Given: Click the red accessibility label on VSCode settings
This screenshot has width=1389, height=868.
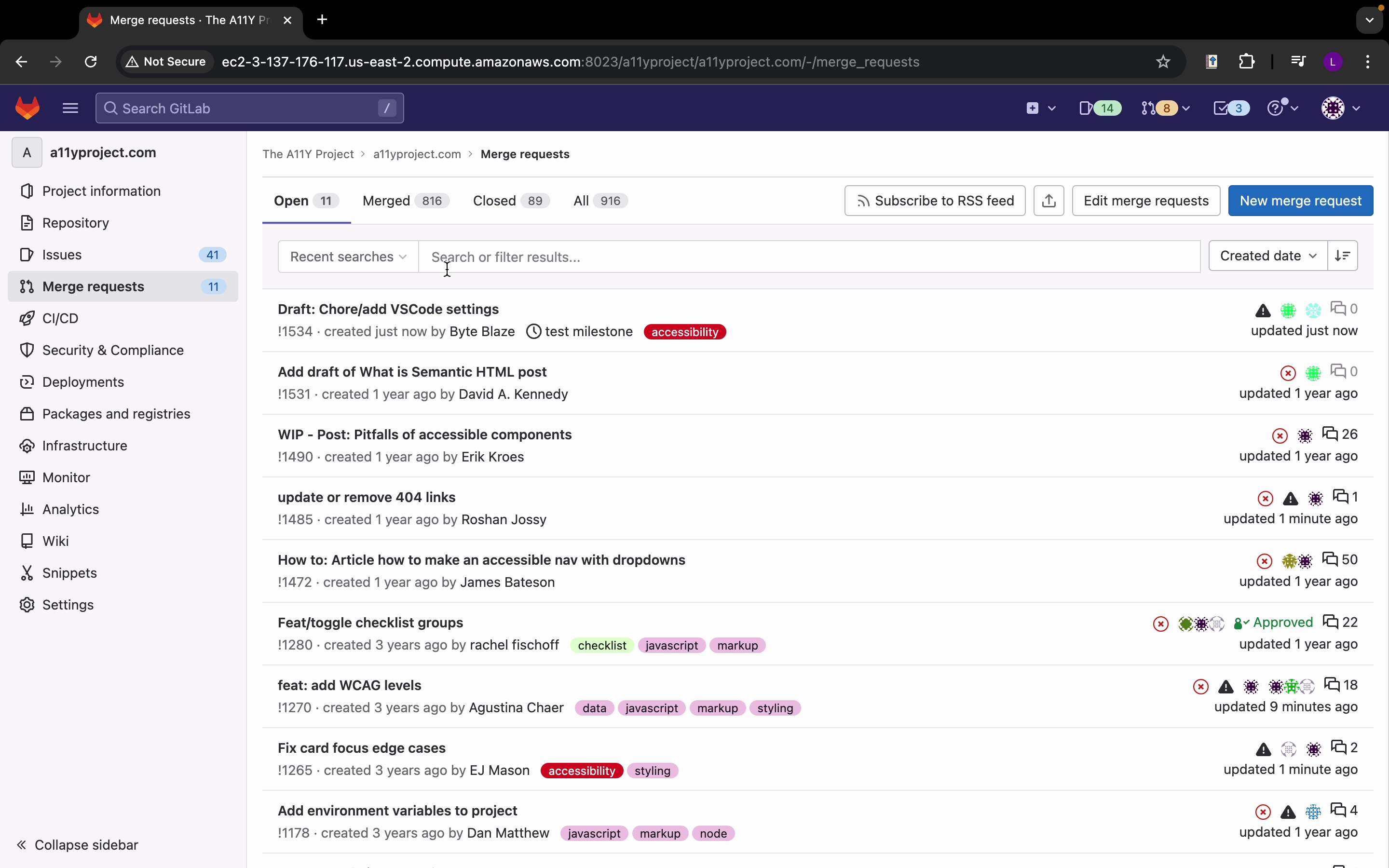Looking at the screenshot, I should point(684,332).
